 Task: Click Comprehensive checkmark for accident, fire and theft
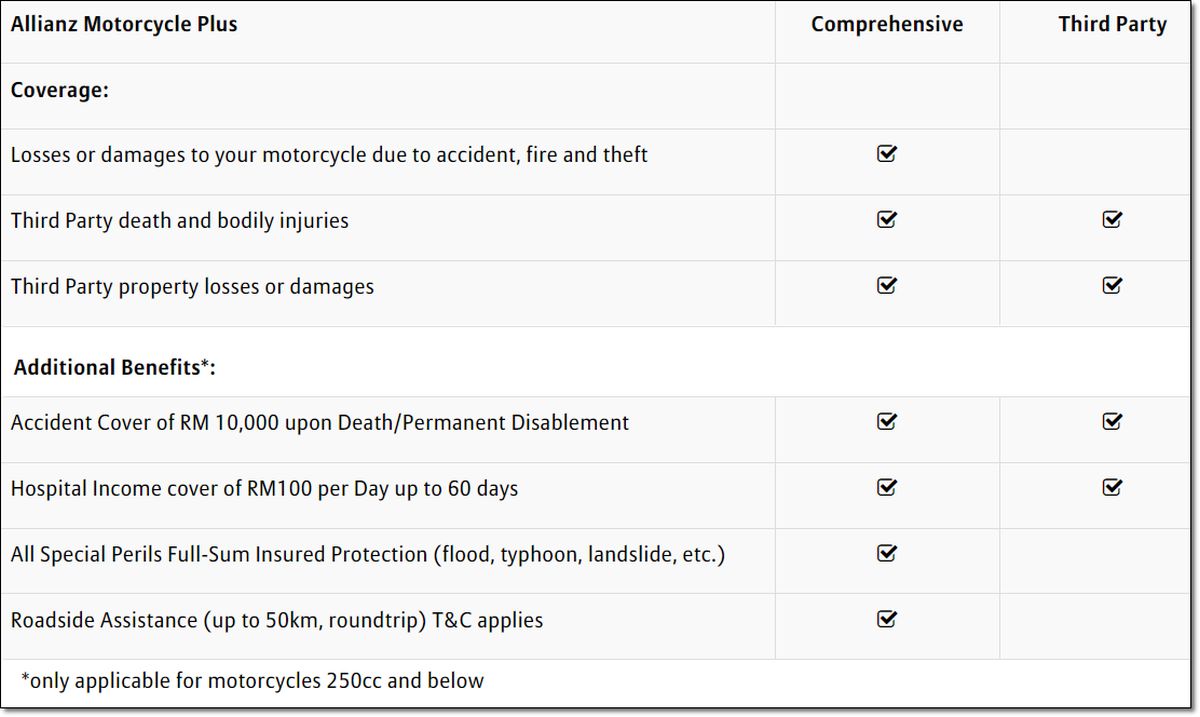coord(886,154)
